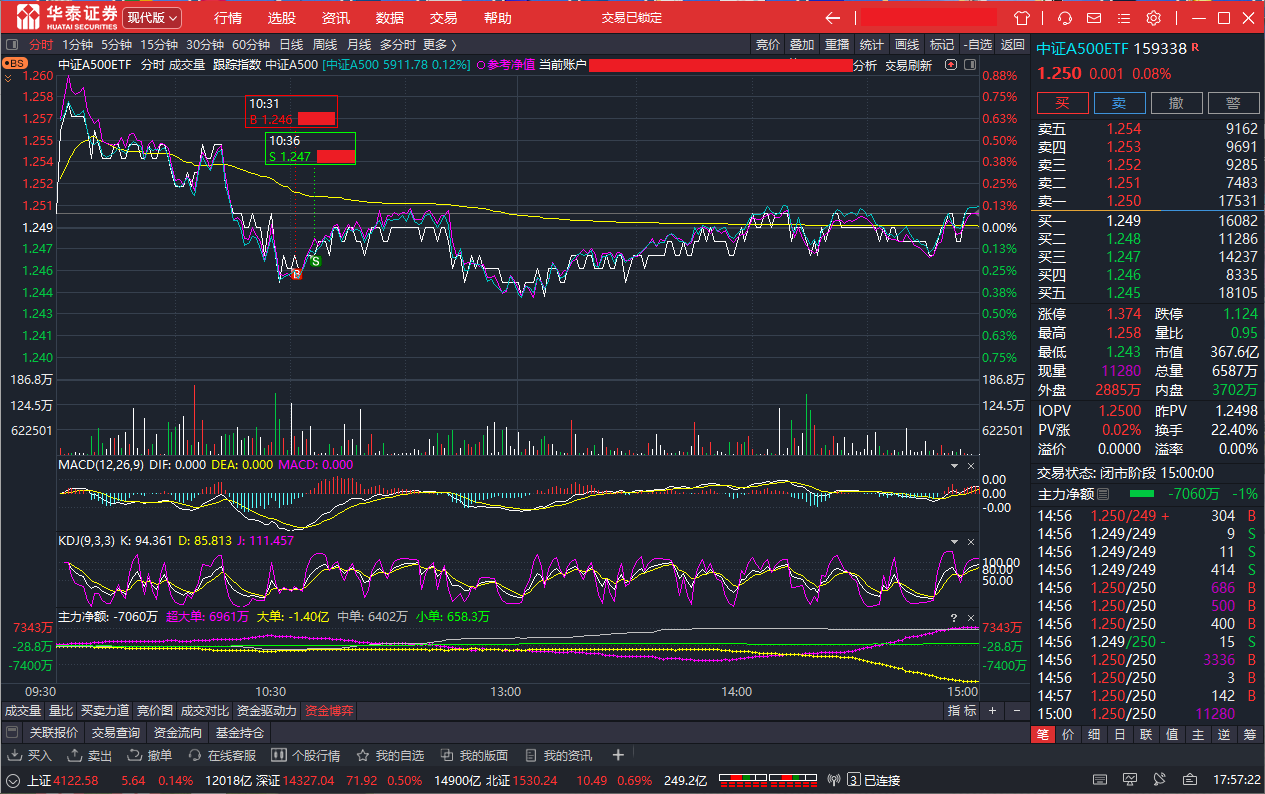Open settings gear in title bar

[x=1153, y=18]
